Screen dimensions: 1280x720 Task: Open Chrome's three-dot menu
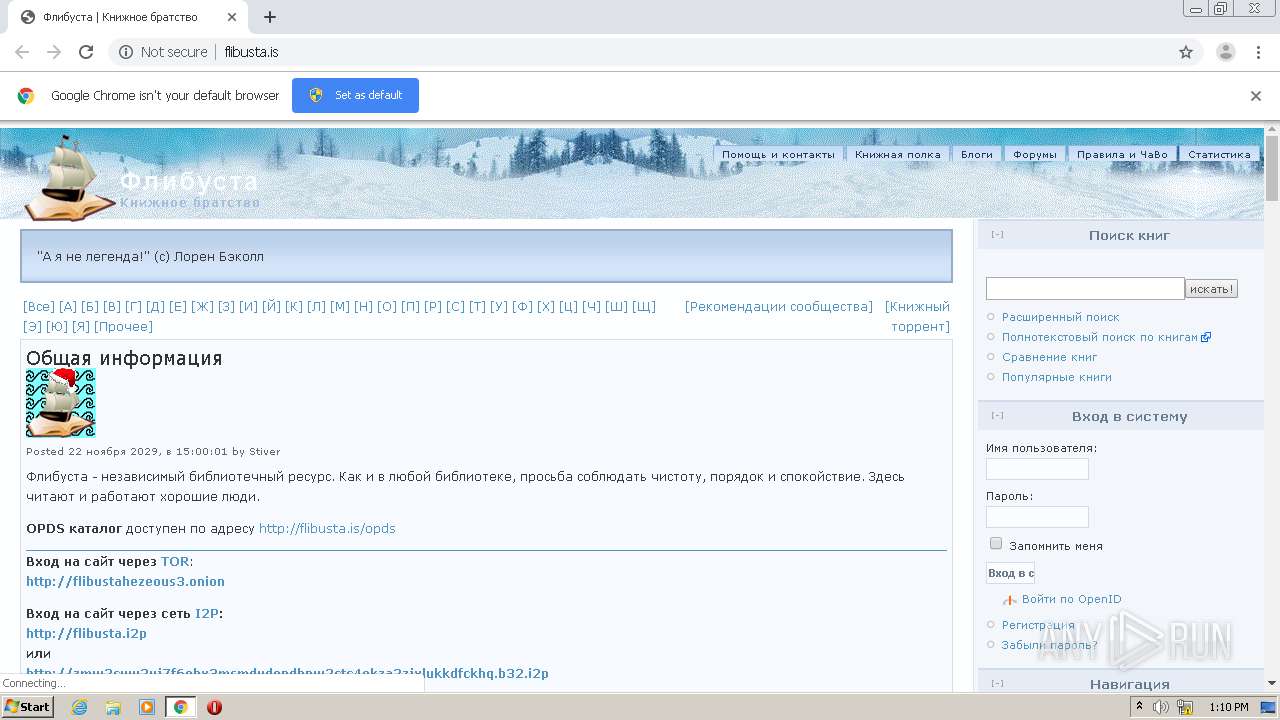pos(1258,52)
